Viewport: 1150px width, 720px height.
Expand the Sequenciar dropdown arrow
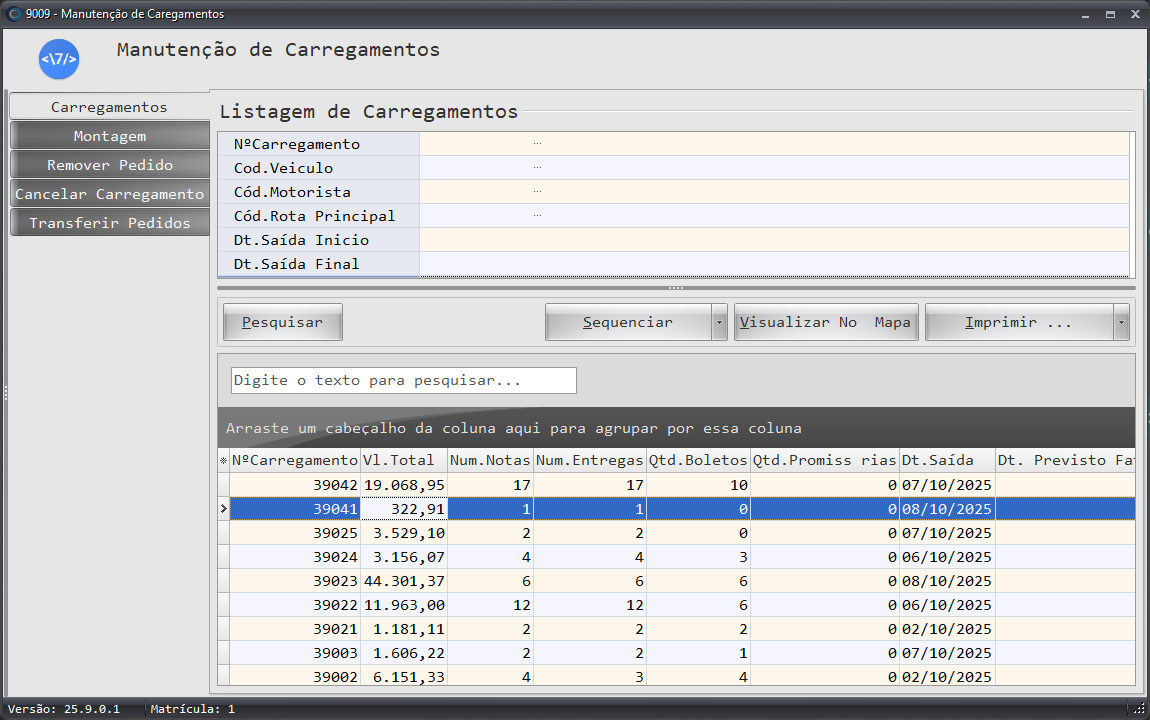[x=719, y=323]
